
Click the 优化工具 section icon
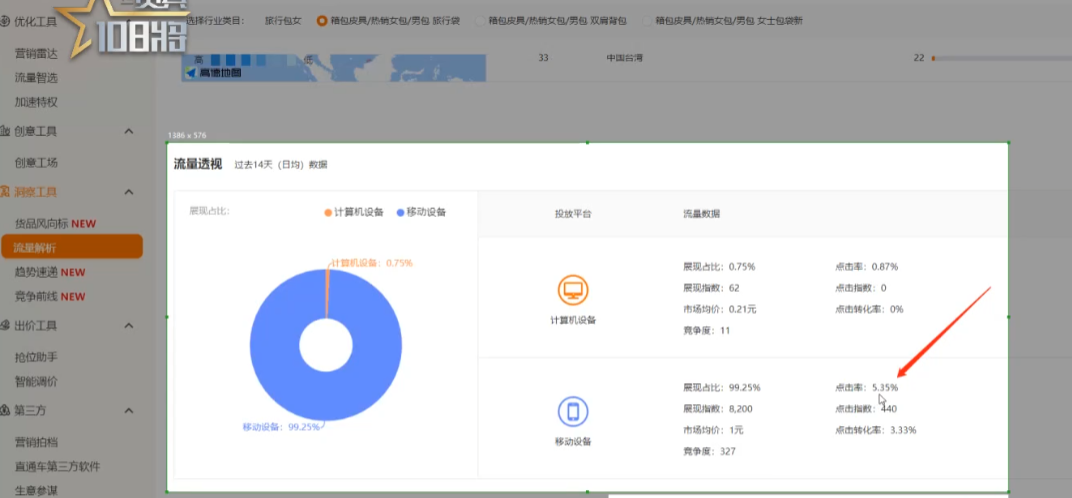(x=6, y=21)
